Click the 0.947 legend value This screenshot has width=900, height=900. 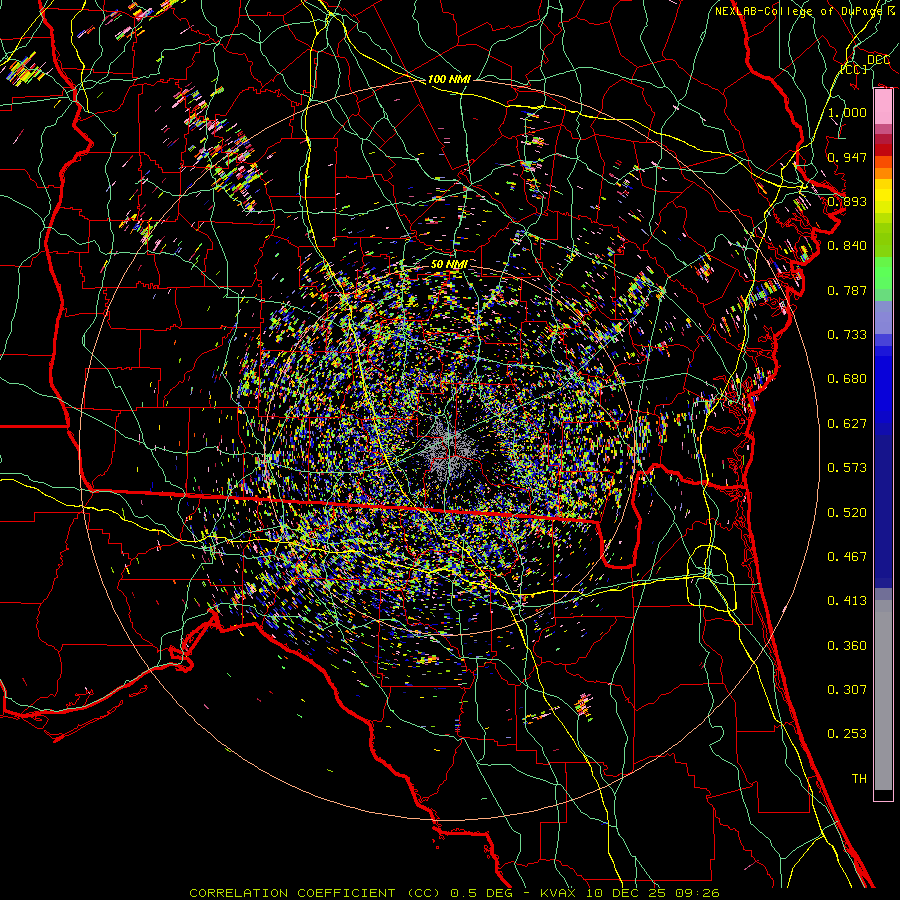point(847,157)
